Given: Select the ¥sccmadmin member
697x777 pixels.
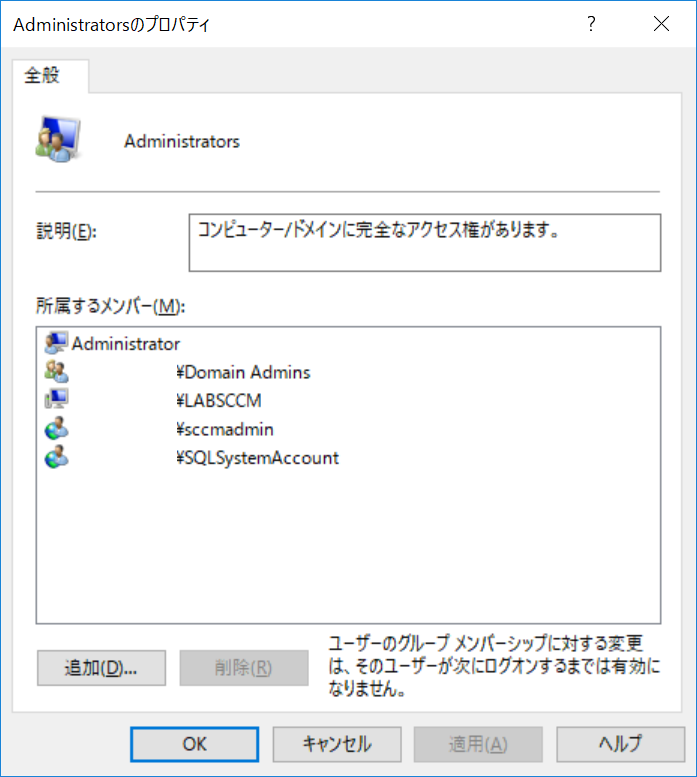Looking at the screenshot, I should pos(224,429).
